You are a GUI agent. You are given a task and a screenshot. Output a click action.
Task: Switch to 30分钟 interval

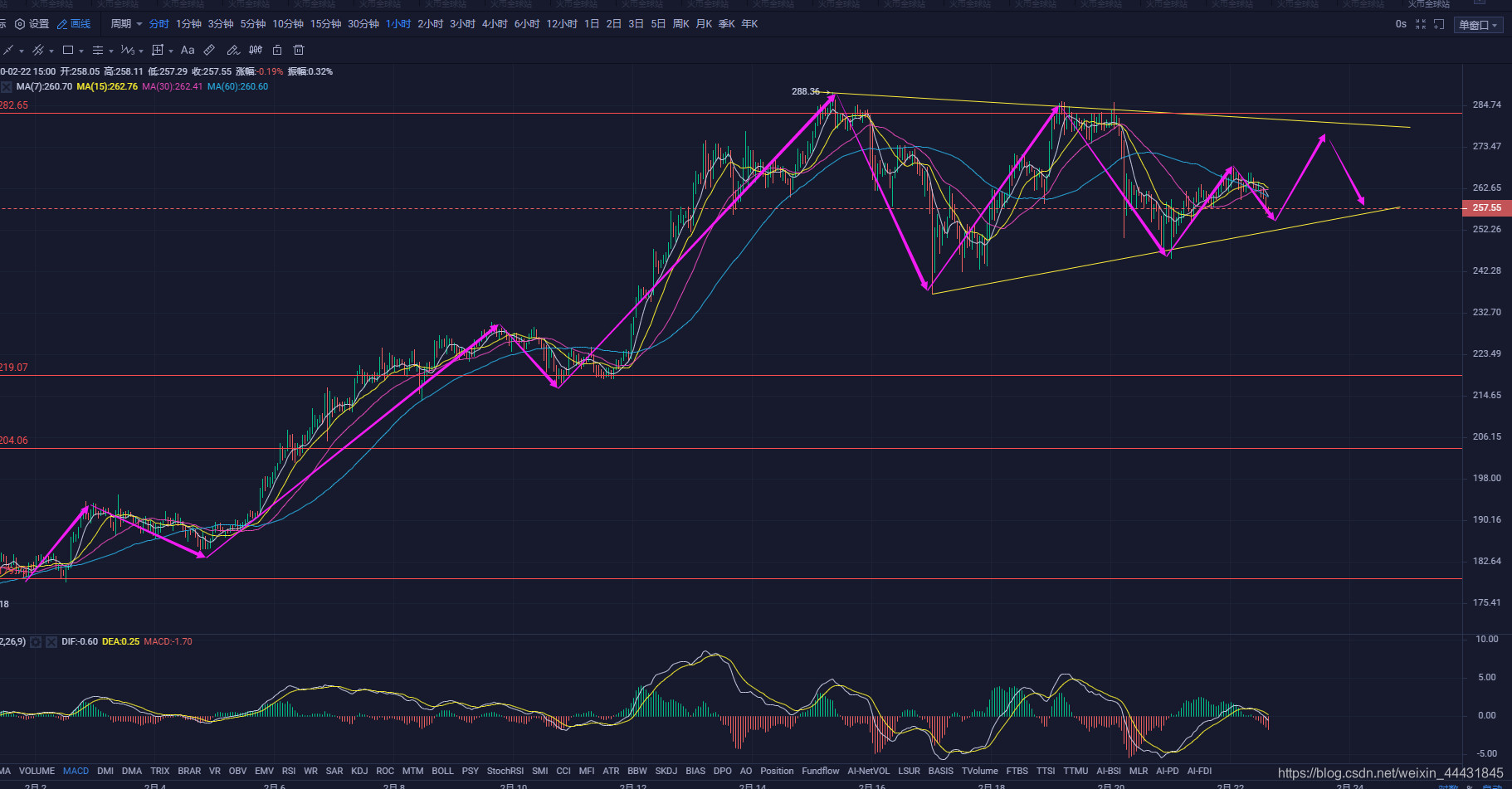coord(363,24)
